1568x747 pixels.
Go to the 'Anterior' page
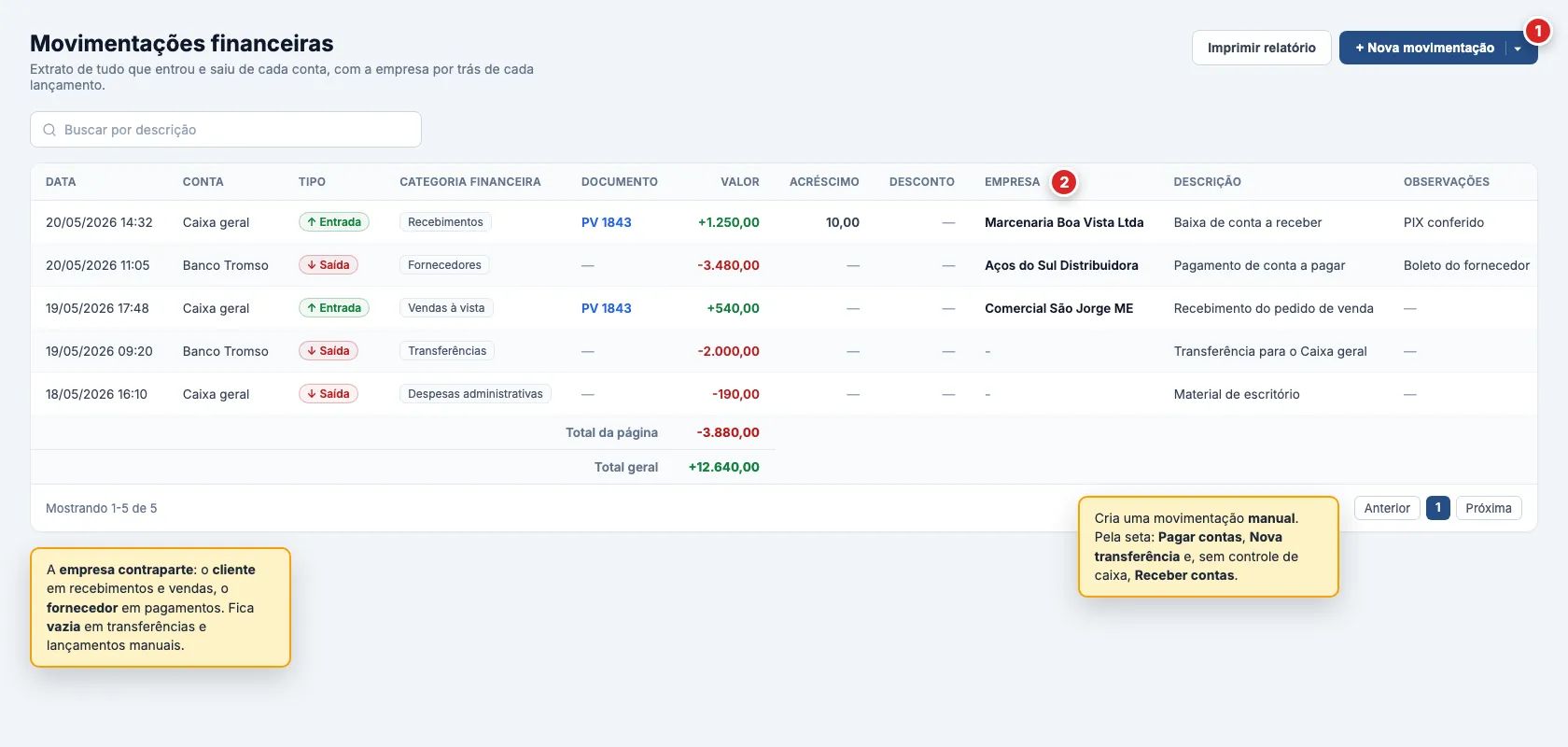tap(1387, 508)
